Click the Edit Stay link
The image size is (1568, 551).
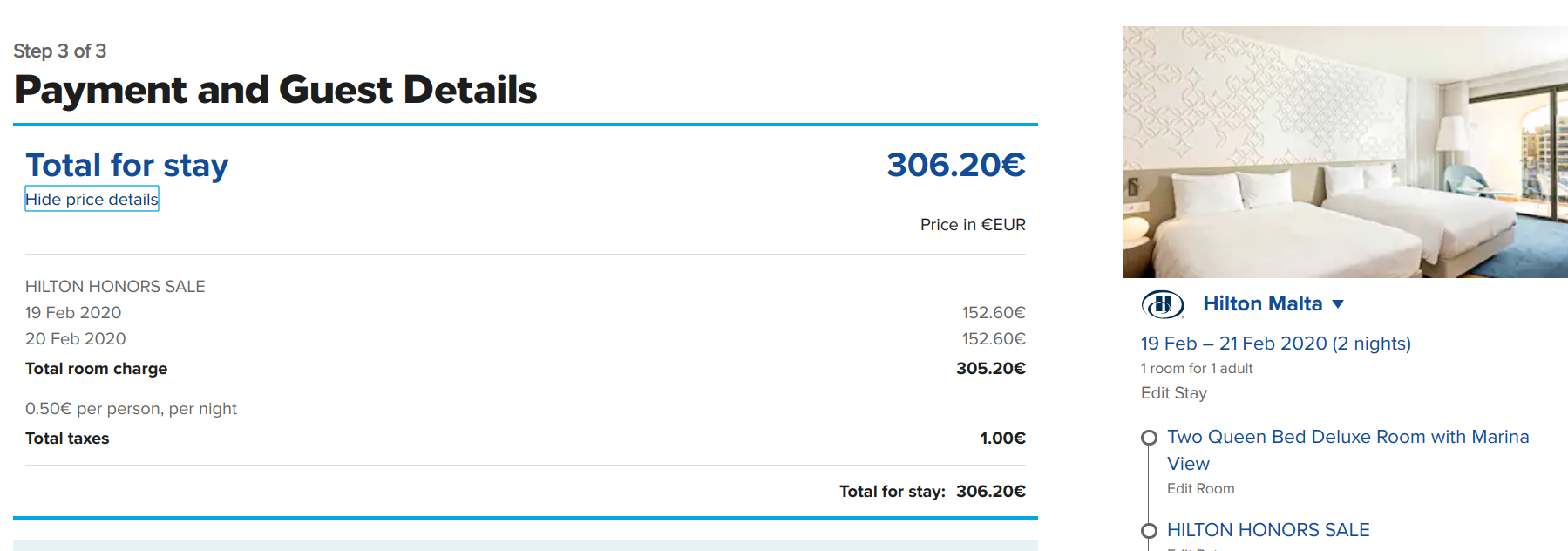pos(1173,393)
